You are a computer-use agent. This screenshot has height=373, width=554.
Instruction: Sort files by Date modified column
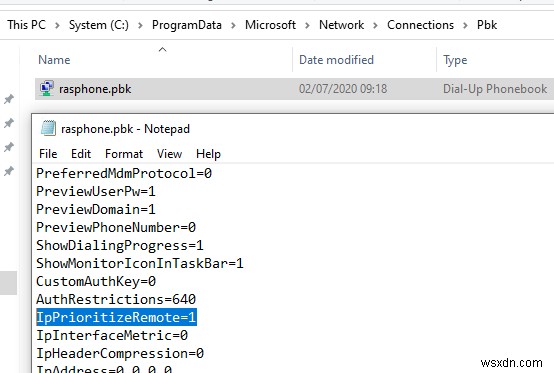pos(336,60)
